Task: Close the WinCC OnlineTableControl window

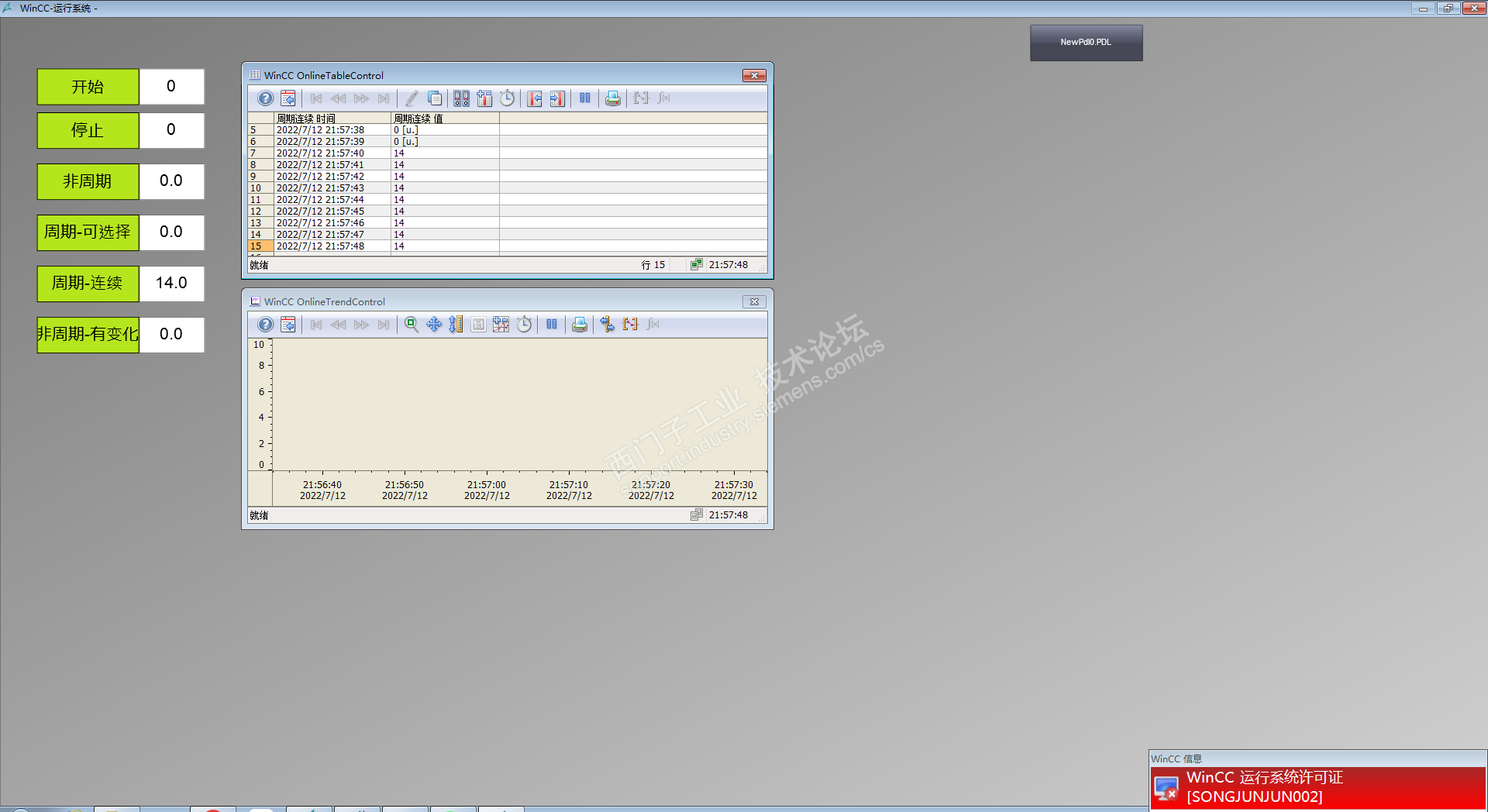Action: point(754,75)
